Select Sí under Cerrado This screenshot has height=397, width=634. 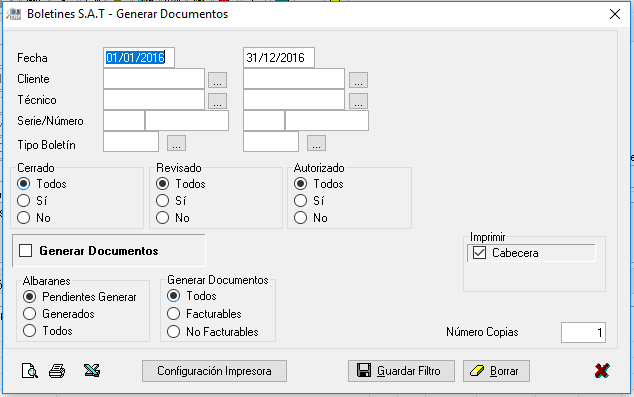click(x=23, y=201)
